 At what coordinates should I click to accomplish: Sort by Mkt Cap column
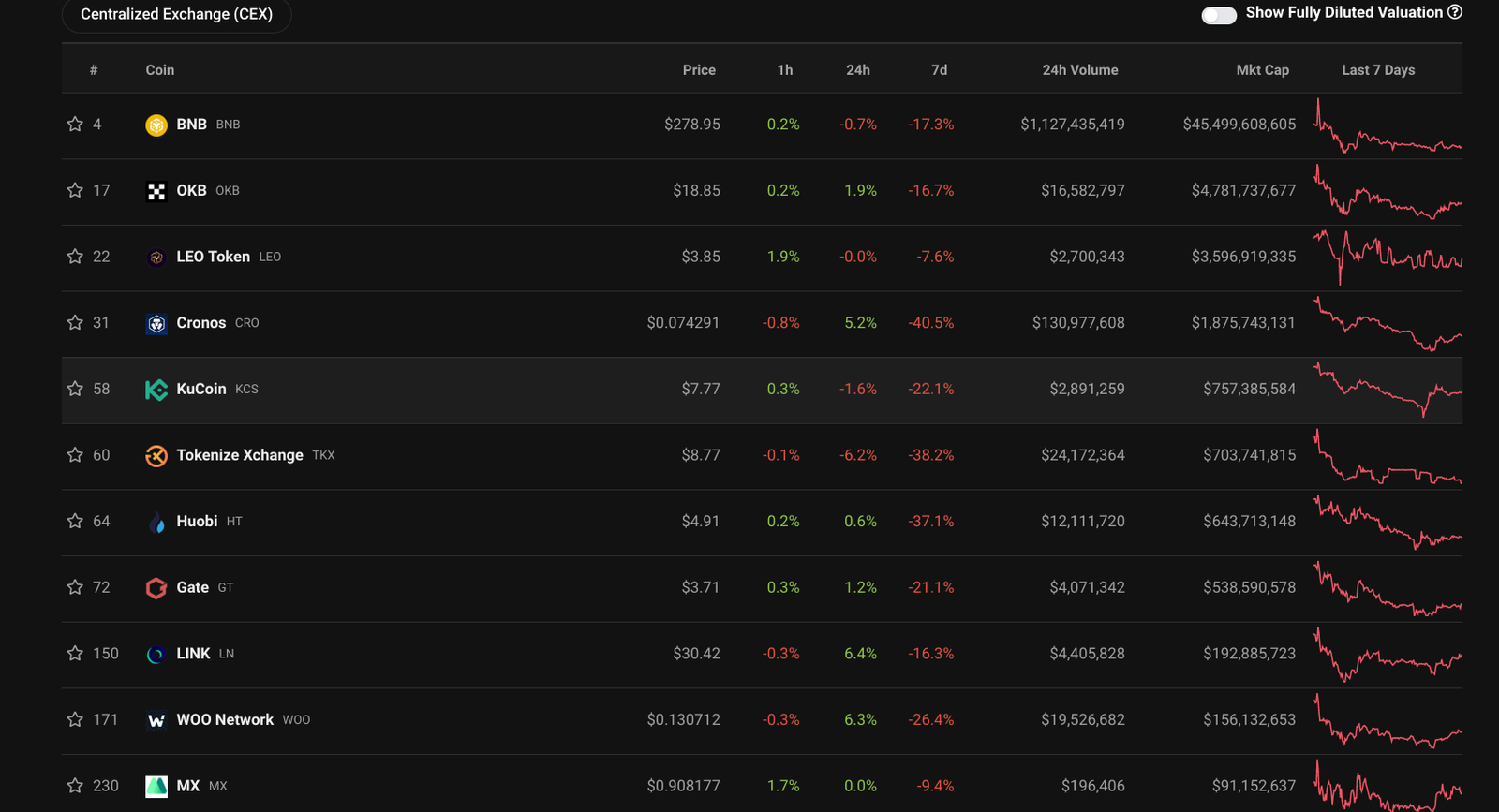[1263, 70]
